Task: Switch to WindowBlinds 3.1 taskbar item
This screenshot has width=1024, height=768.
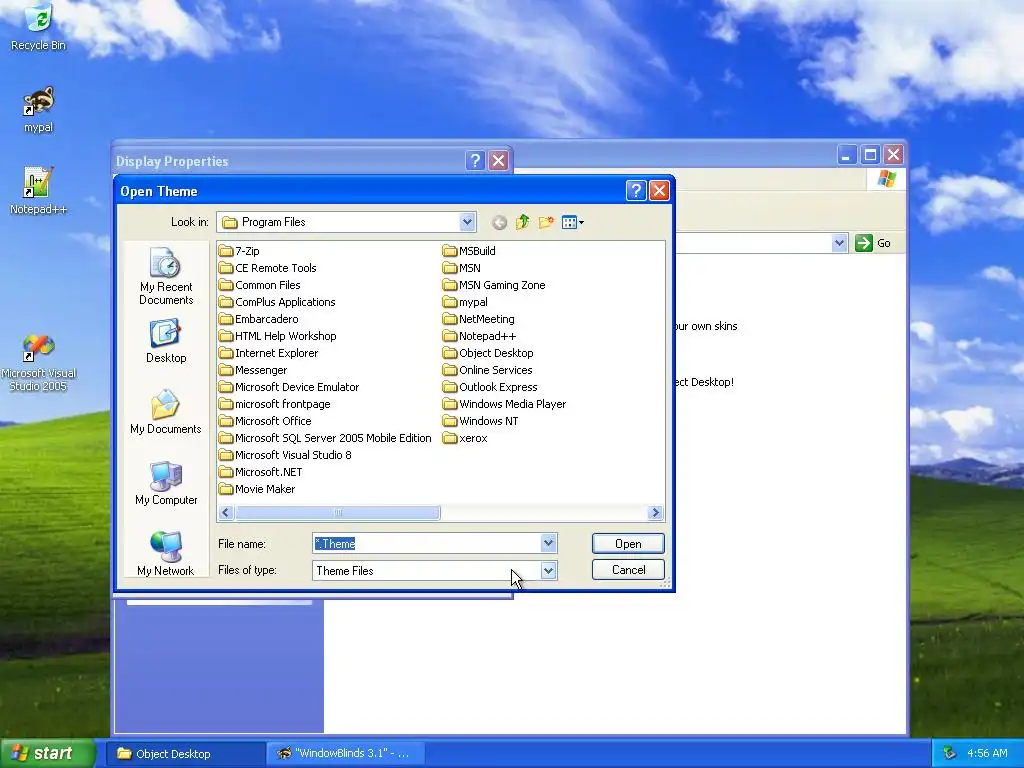Action: (346, 754)
